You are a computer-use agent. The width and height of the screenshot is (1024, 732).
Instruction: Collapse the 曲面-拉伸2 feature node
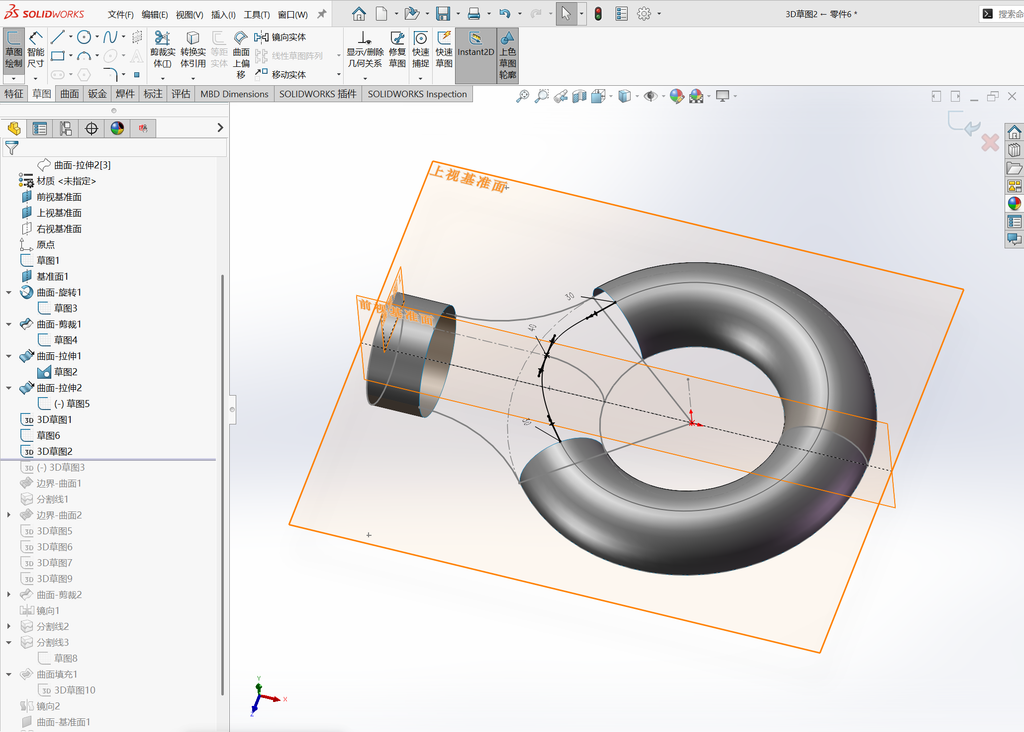point(9,388)
